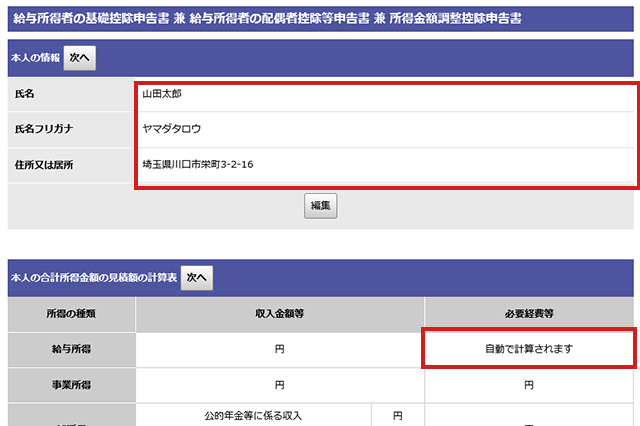Image resolution: width=640 pixels, height=426 pixels.
Task: Click the 氏名 row label
Action: pos(24,94)
